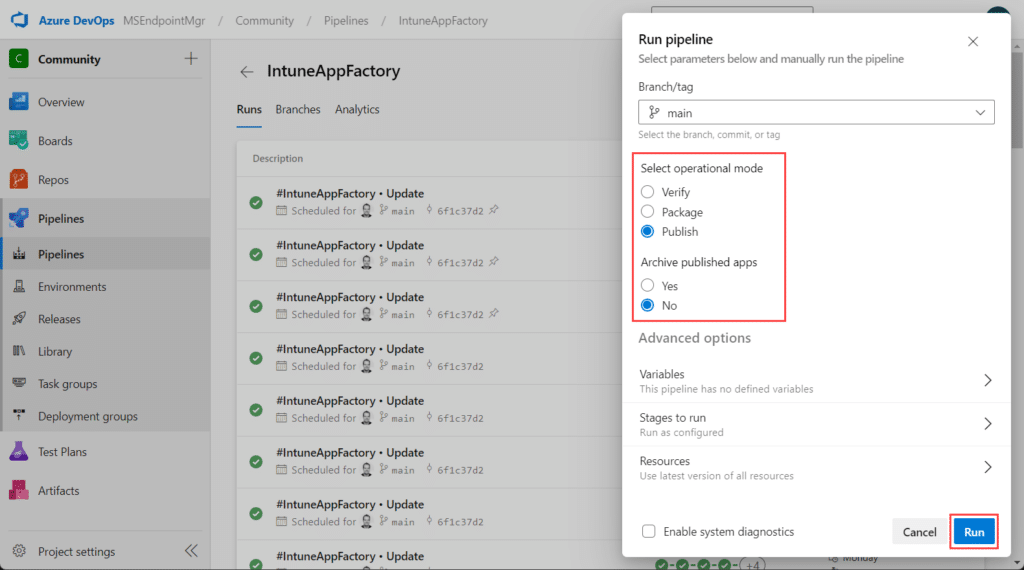Click the Releases rocket icon

tap(19, 319)
